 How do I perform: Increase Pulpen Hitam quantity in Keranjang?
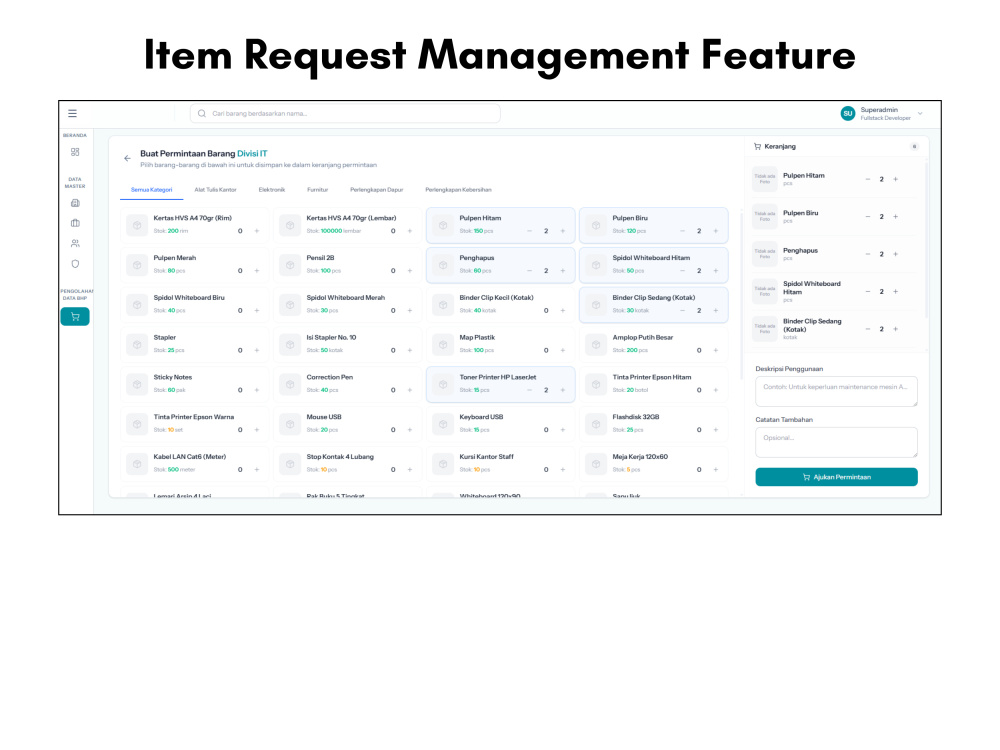tap(895, 179)
